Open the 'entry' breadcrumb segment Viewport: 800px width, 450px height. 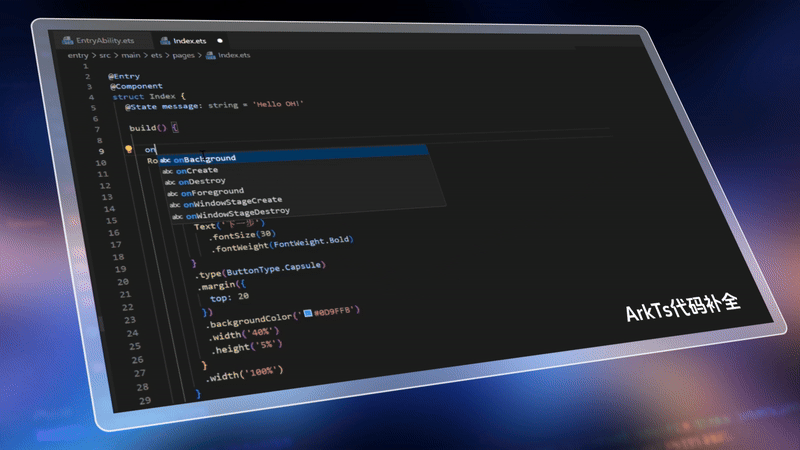[78, 55]
